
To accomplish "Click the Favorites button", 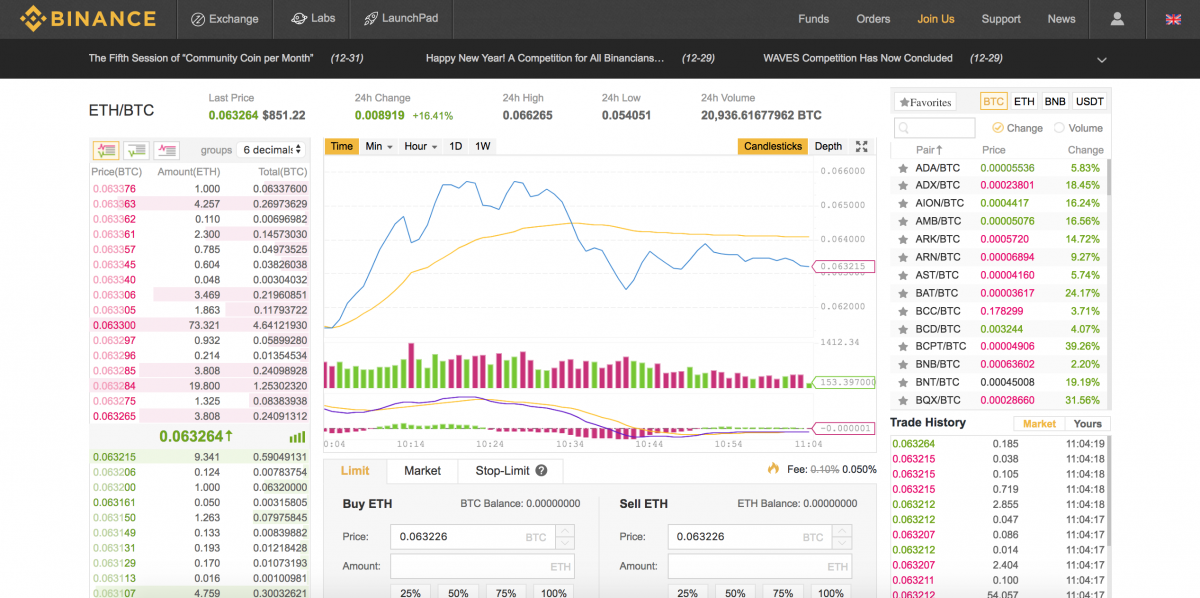I will (925, 102).
